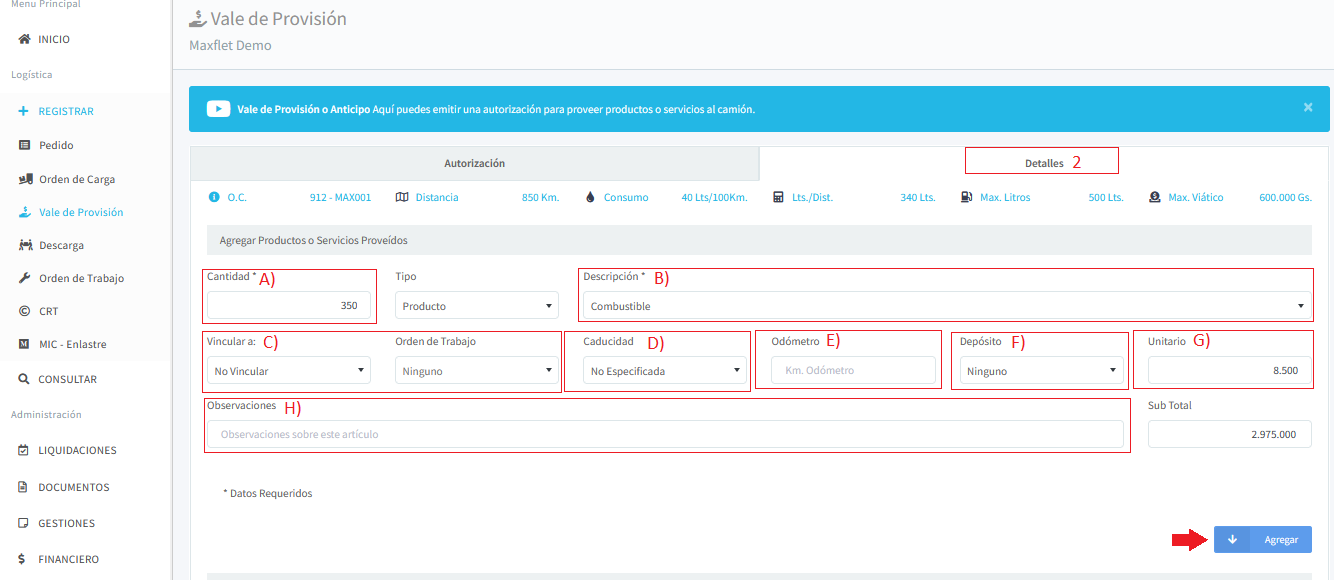Click the Descarga sidebar icon
1334x580 pixels.
click(25, 245)
